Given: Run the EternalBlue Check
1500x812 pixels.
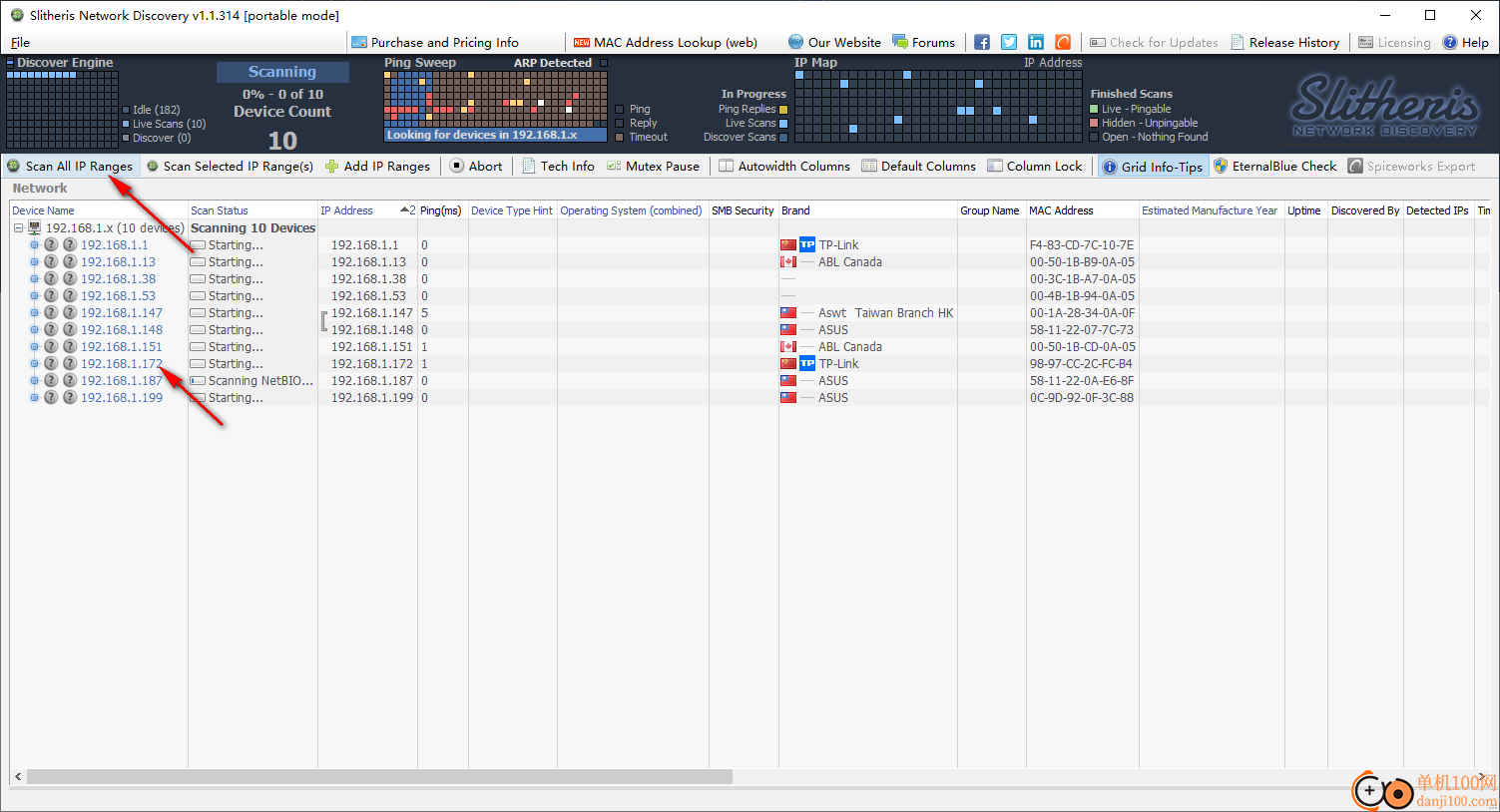Looking at the screenshot, I should (1275, 167).
